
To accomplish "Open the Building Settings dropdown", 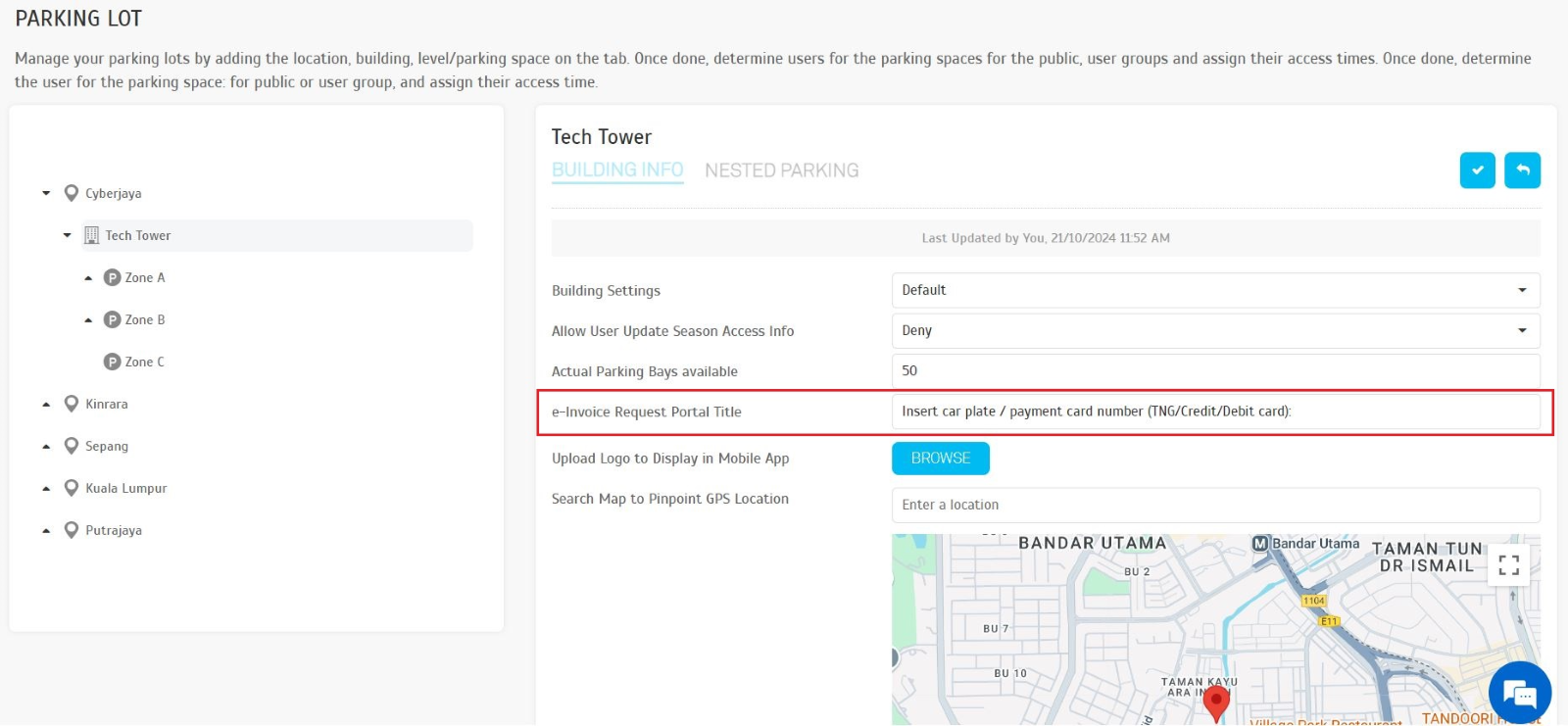I will (1215, 290).
